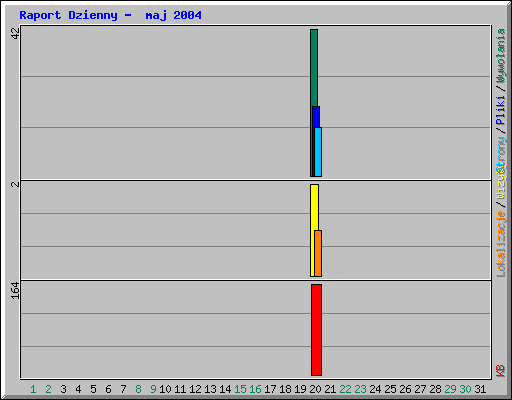512x400 pixels.
Task: Click day '14' on the x-axis
Action: [225, 389]
